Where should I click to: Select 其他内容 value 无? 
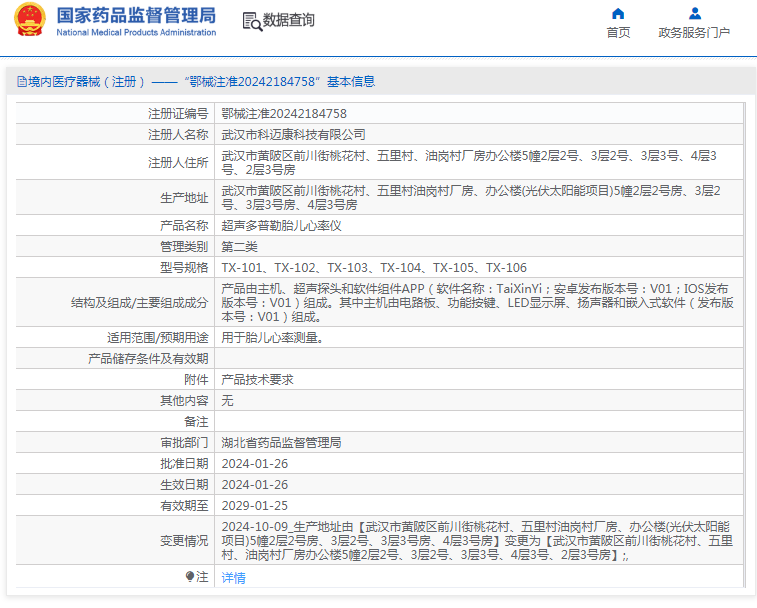[x=227, y=400]
